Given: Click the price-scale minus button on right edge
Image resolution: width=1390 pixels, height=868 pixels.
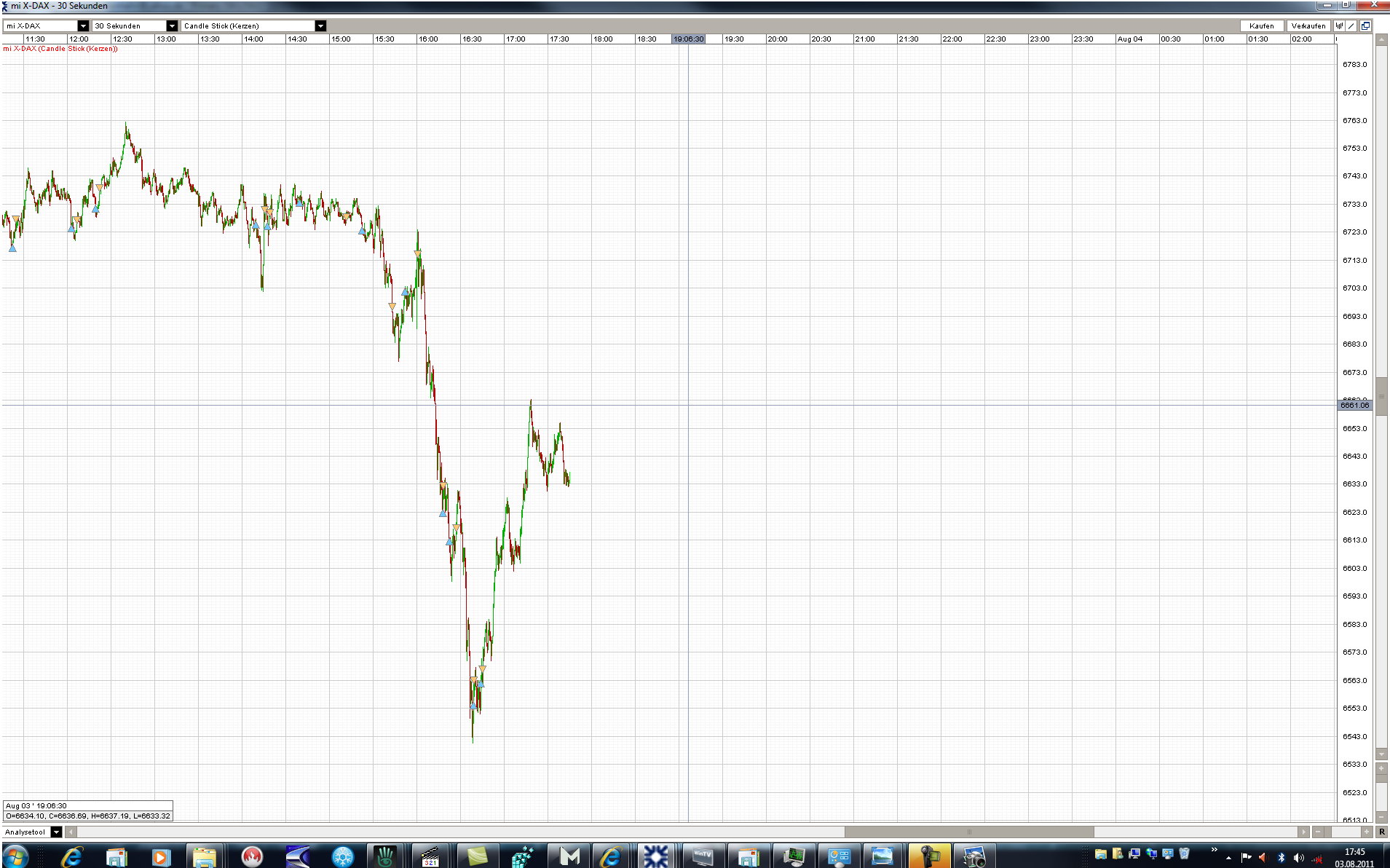Looking at the screenshot, I should 1381,816.
